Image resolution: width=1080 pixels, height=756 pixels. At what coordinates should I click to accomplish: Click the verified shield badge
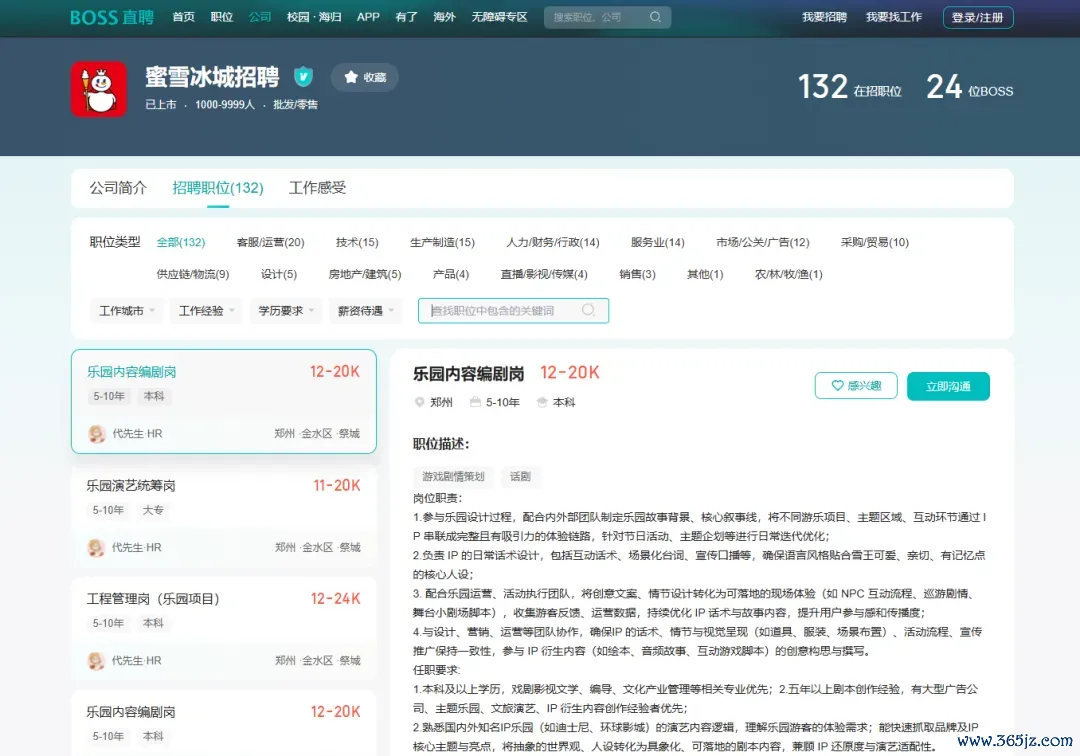point(303,76)
